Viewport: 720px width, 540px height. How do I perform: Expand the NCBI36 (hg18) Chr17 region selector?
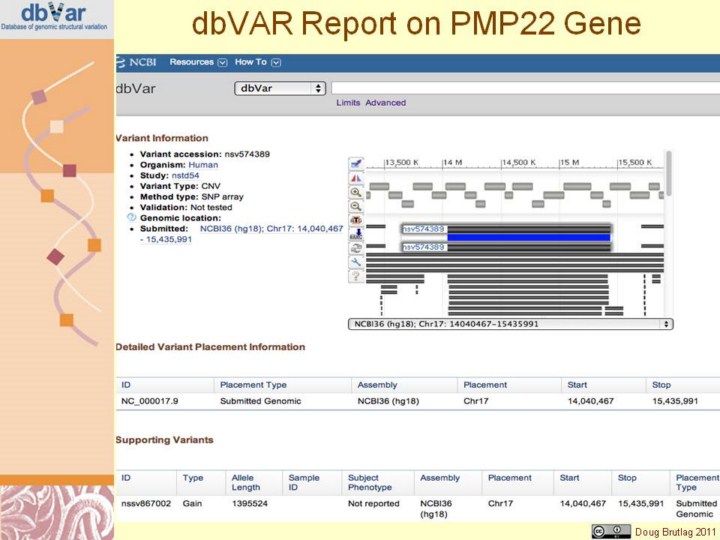point(510,324)
